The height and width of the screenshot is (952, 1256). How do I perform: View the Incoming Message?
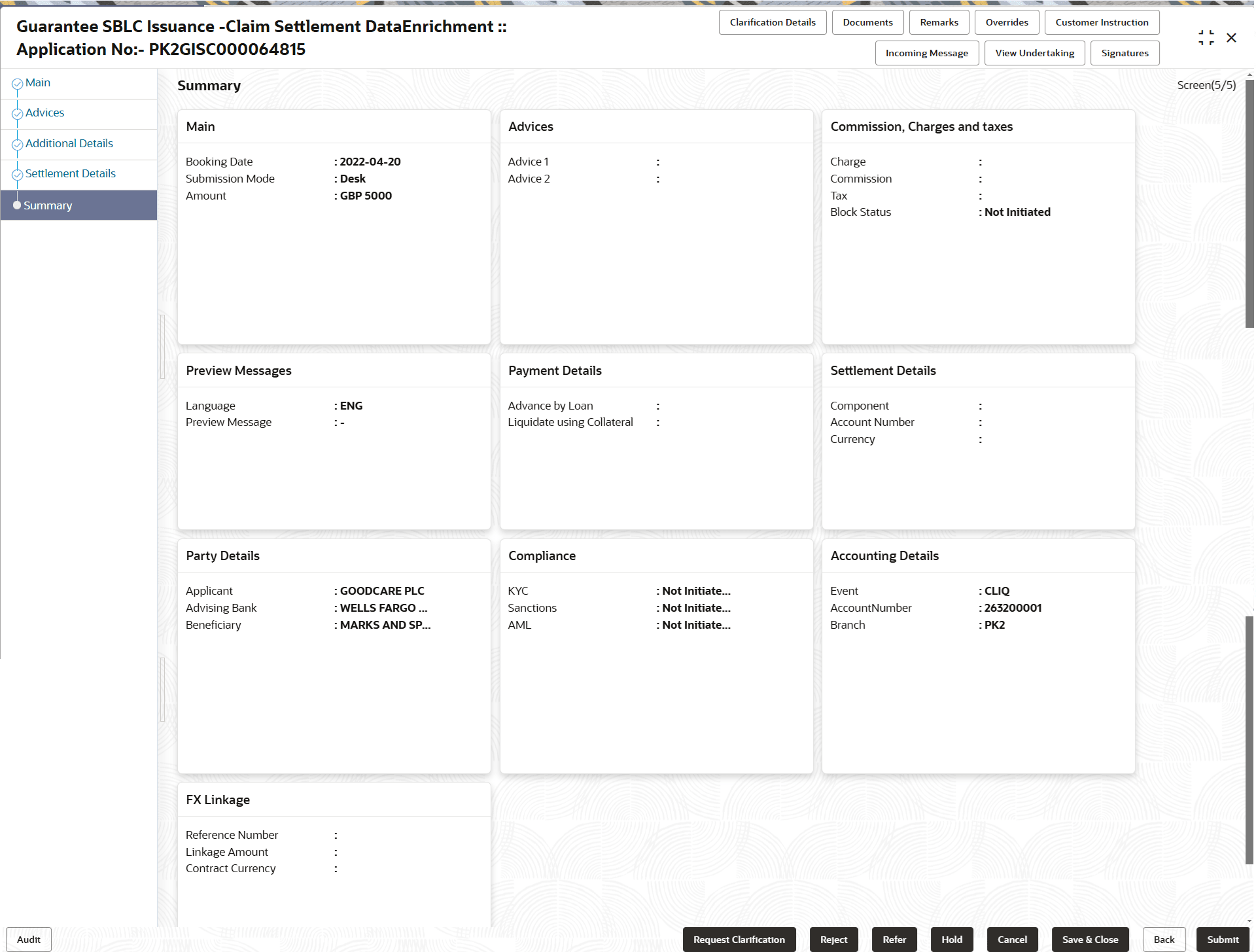click(926, 53)
